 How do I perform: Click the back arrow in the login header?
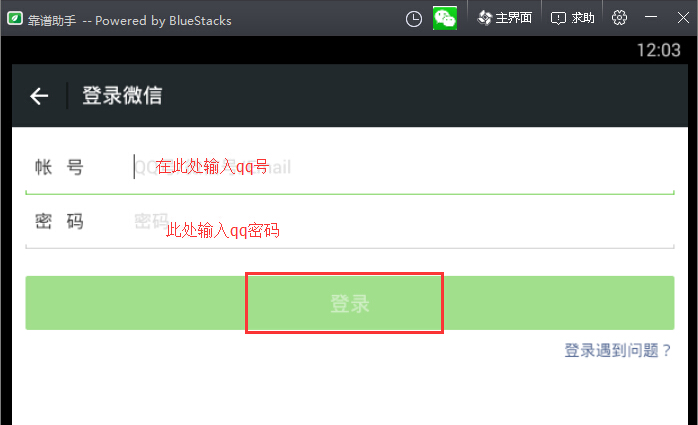click(x=39, y=96)
